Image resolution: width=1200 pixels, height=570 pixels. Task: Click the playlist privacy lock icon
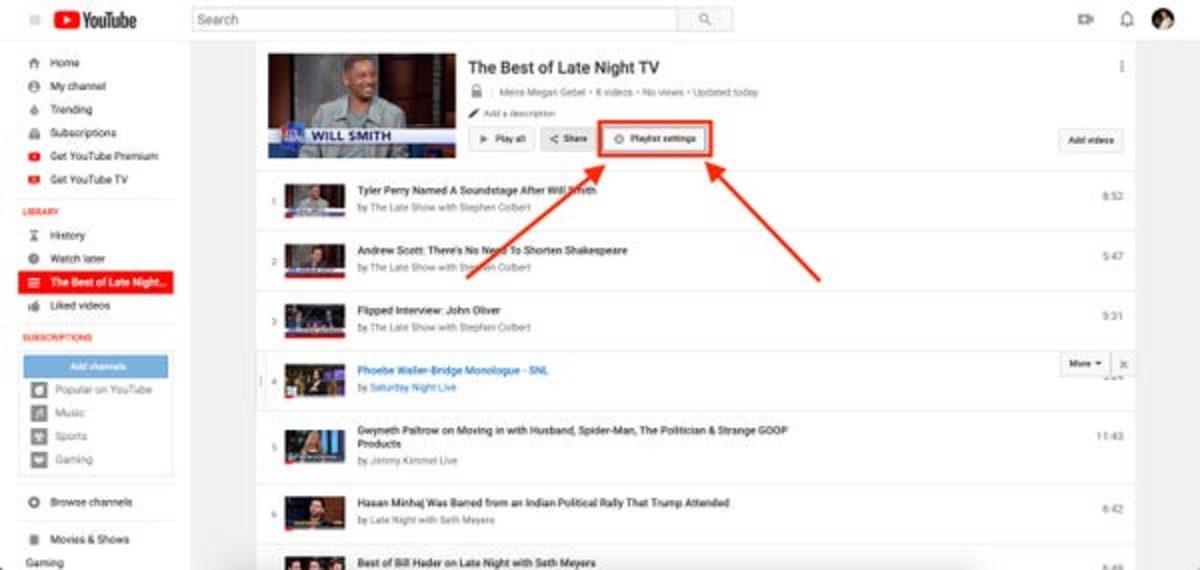tap(477, 92)
